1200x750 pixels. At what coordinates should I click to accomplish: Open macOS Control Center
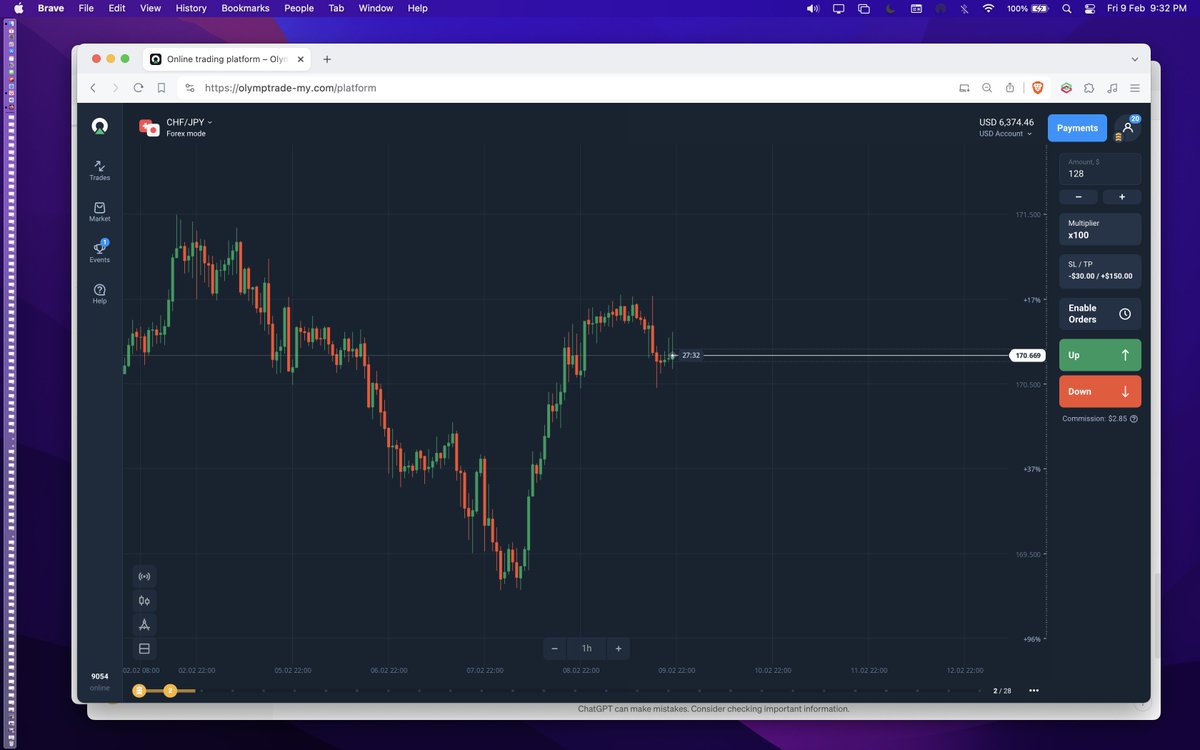pyautogui.click(x=1089, y=8)
